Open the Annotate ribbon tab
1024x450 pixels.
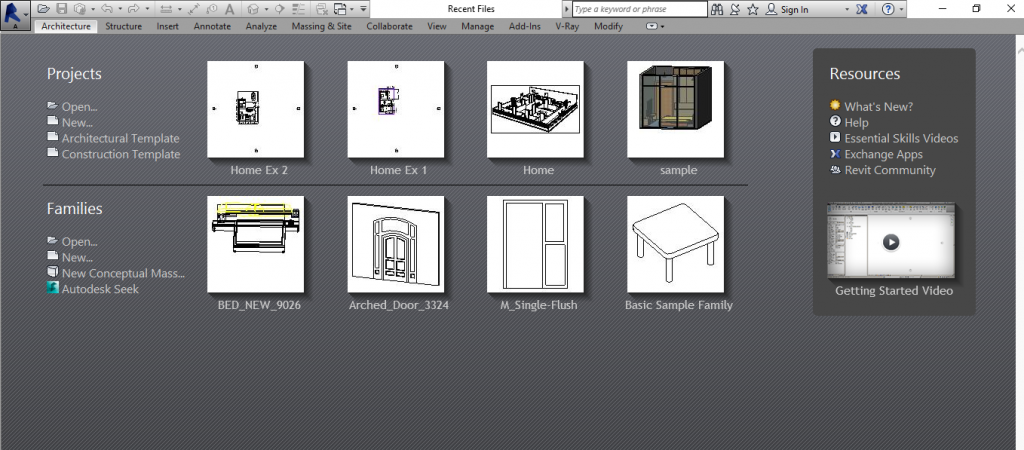(212, 26)
